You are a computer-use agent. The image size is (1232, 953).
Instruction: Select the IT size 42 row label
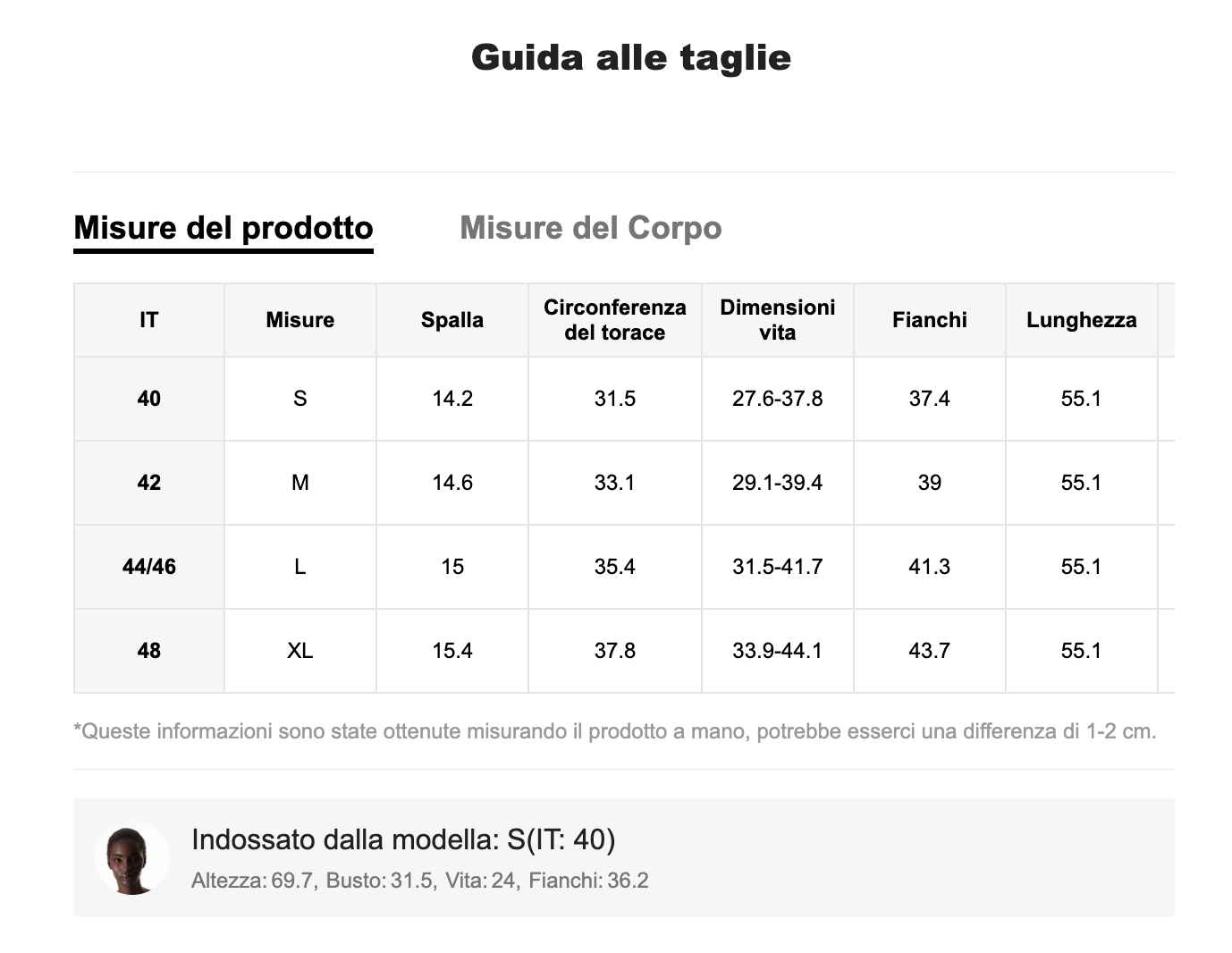[149, 483]
